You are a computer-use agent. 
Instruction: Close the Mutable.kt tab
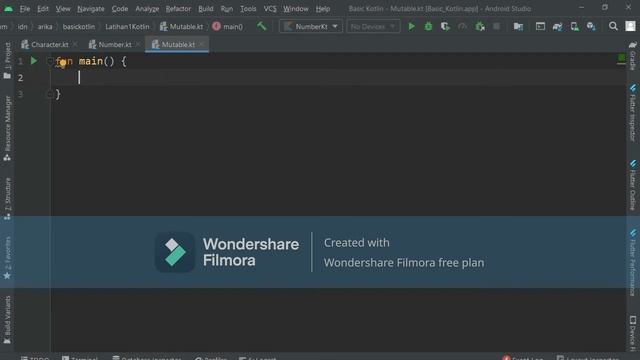click(x=201, y=44)
